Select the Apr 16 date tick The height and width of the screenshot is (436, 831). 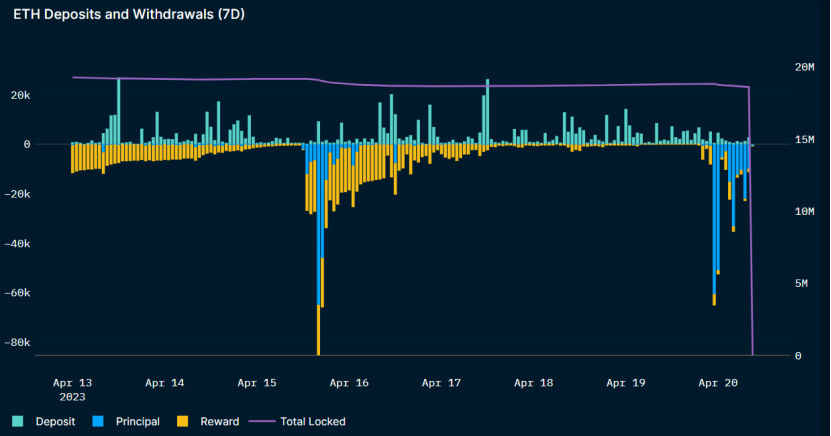[349, 383]
